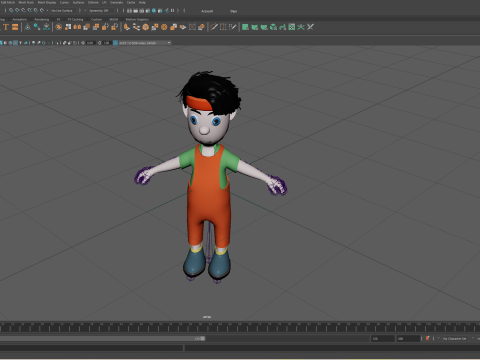
Task: Toggle the view color management icon beside ACES dropdown
Action: pos(115,43)
